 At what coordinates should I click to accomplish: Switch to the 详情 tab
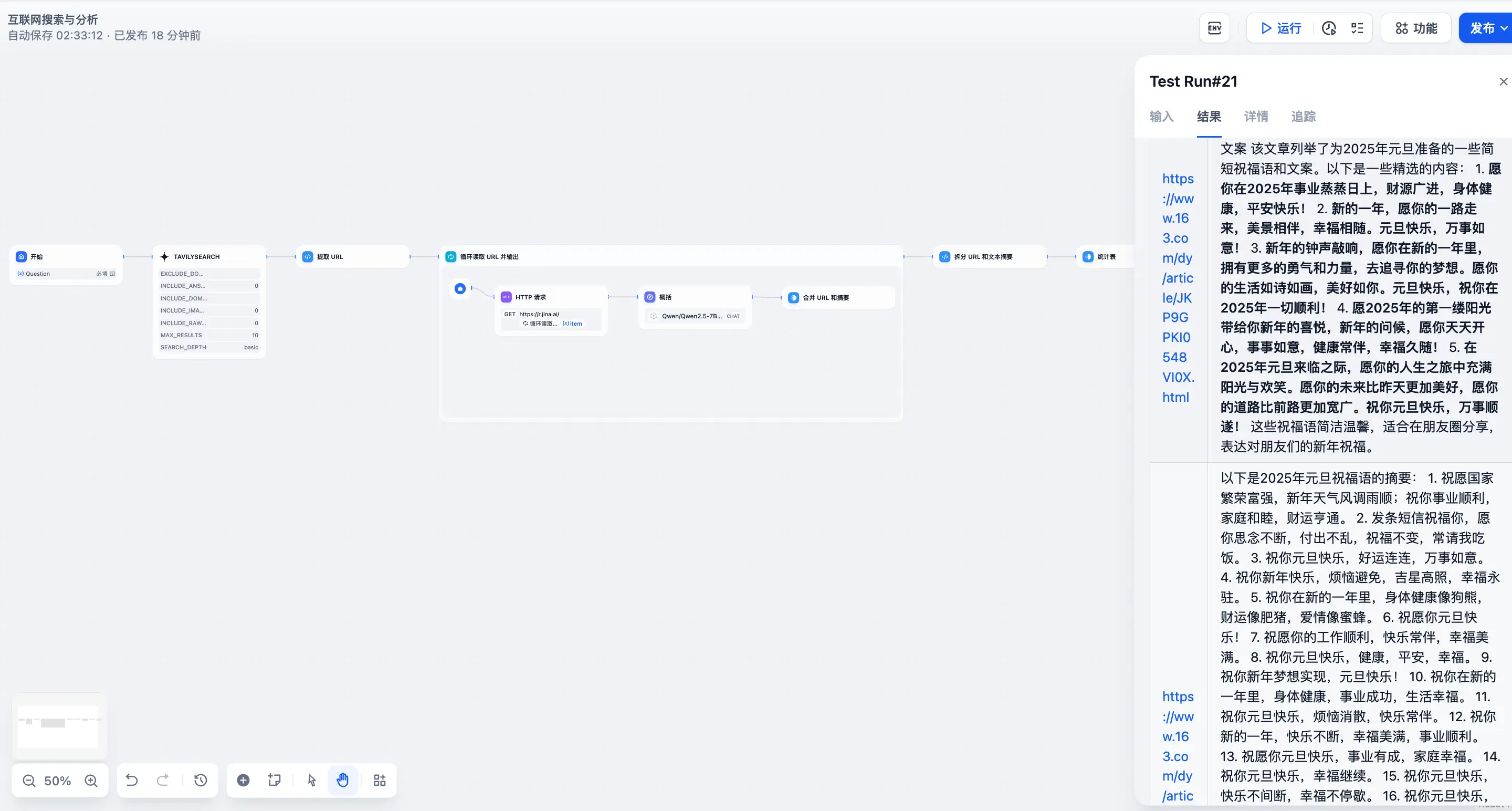(x=1256, y=116)
